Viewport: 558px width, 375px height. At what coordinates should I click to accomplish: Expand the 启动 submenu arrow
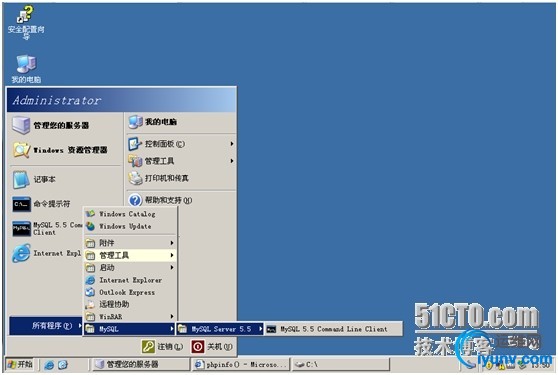tap(172, 267)
